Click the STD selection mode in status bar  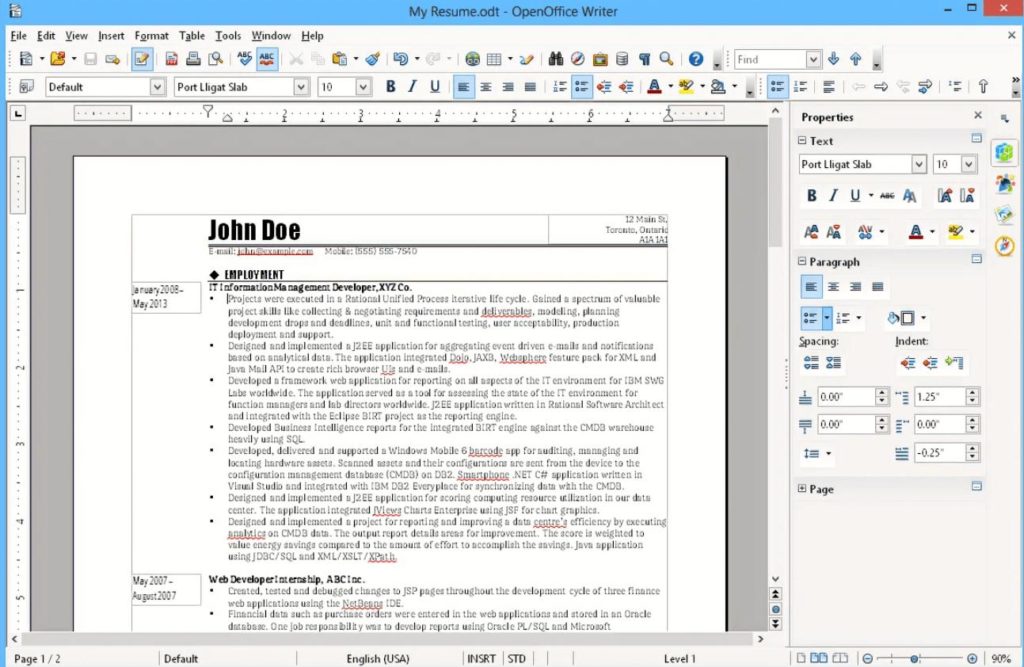coord(517,659)
